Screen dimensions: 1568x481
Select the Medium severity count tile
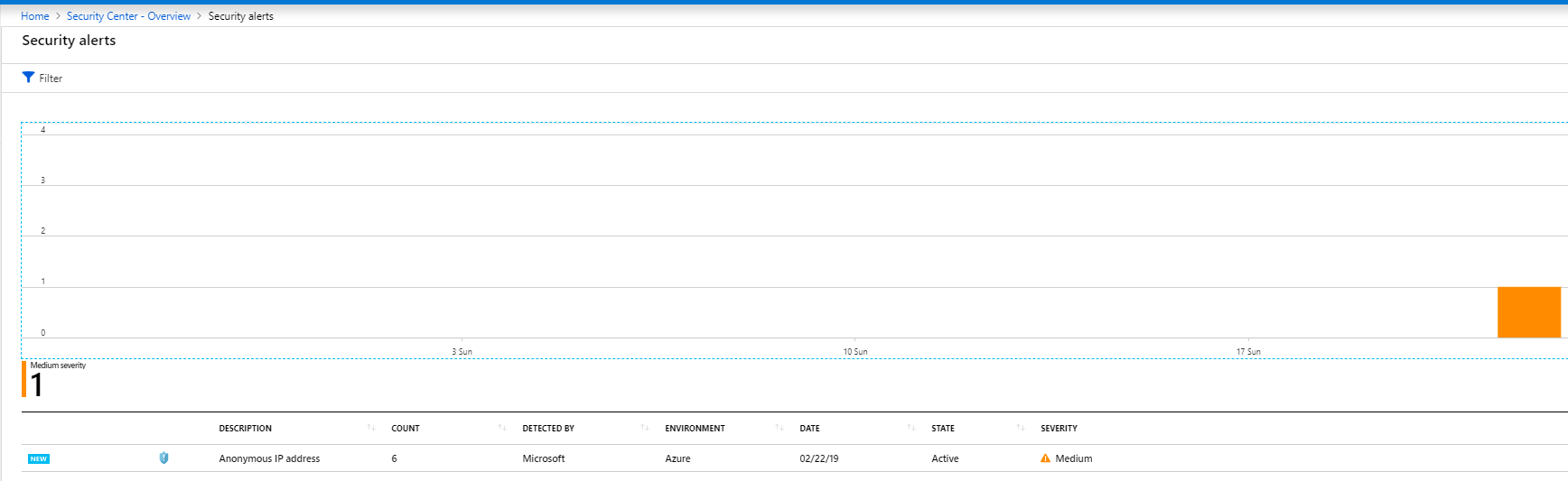pyautogui.click(x=54, y=379)
